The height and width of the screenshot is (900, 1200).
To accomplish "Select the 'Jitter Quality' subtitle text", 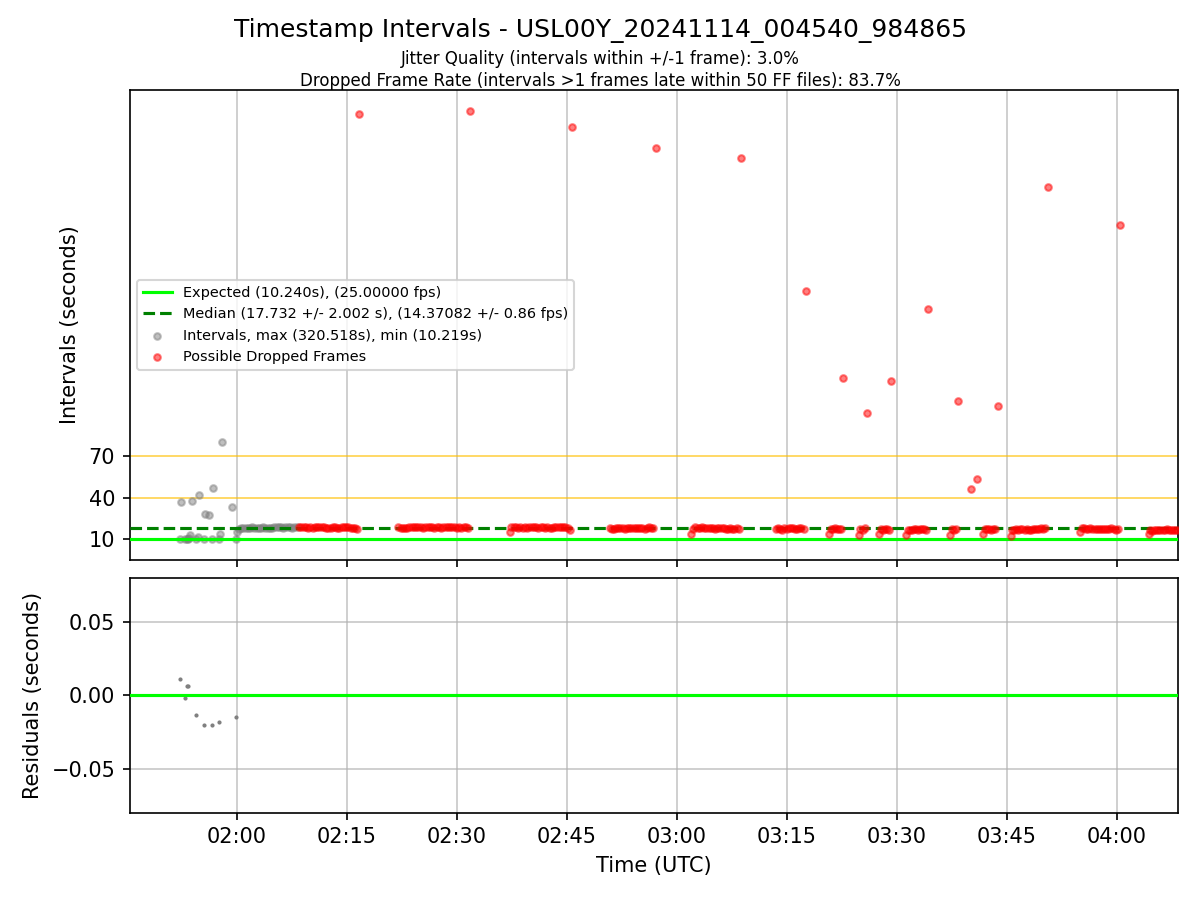I will point(600,58).
